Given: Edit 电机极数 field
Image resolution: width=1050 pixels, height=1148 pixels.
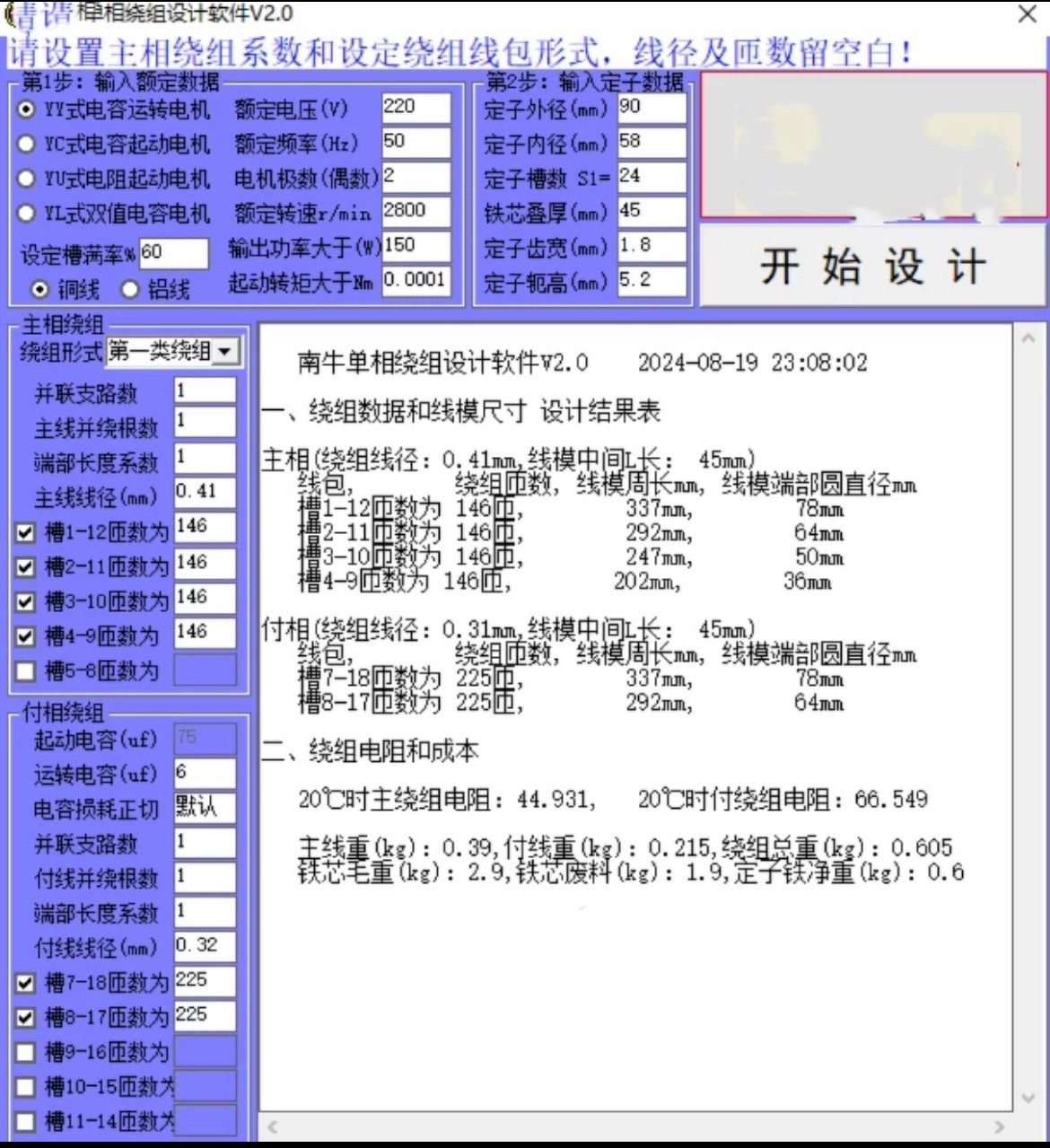Looking at the screenshot, I should (x=416, y=177).
